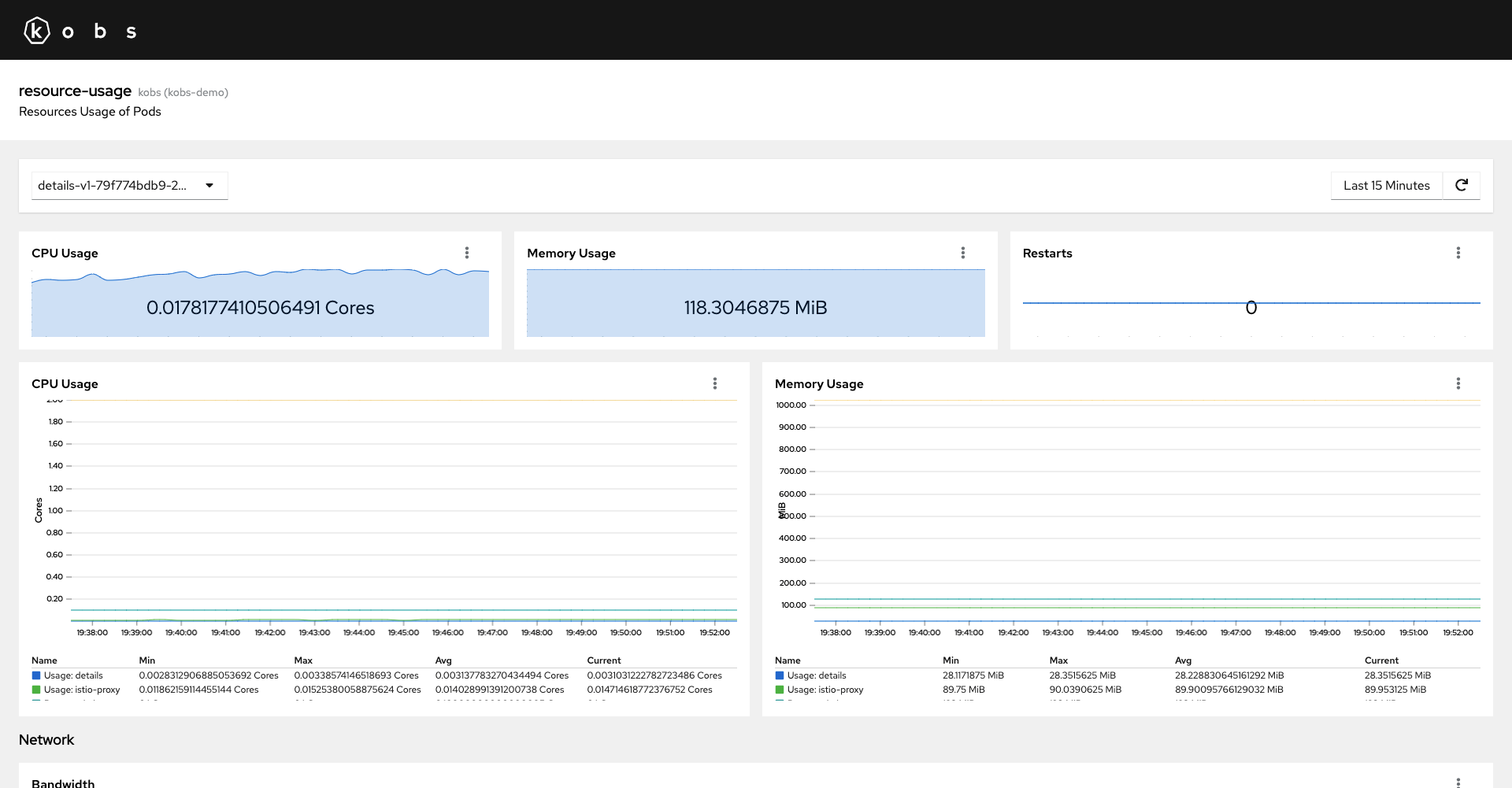Open the Restarts panel kebab menu
1512x788 pixels.
point(1458,253)
